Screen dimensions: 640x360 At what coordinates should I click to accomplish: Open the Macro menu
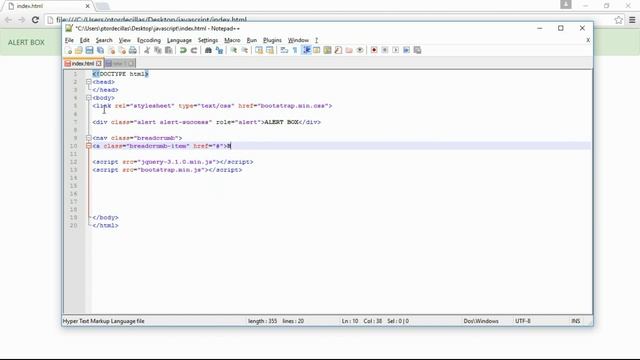[232, 40]
